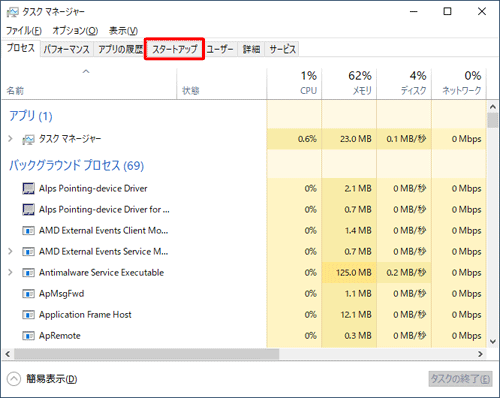Maximize the Task Manager window
Viewport: 500px width, 398px height.
click(447, 12)
